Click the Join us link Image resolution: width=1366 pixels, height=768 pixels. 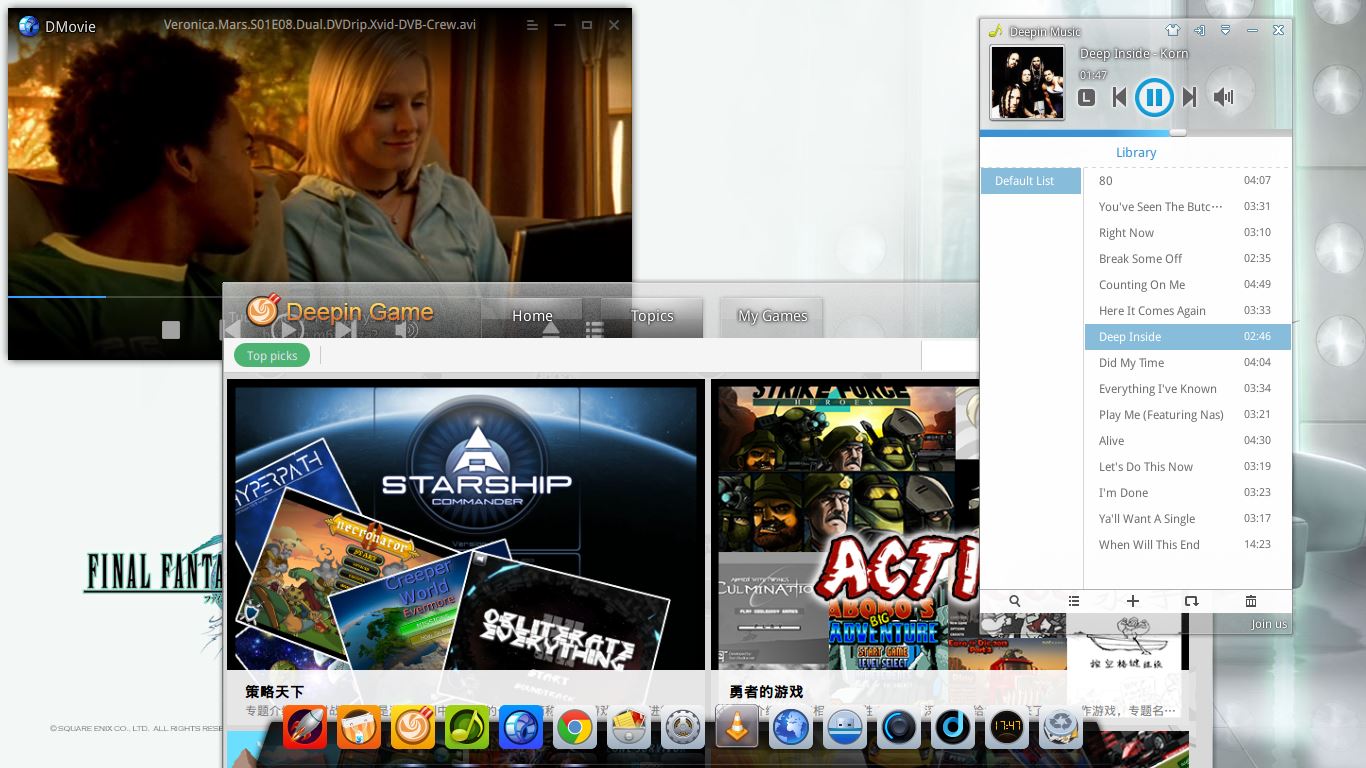[1269, 624]
